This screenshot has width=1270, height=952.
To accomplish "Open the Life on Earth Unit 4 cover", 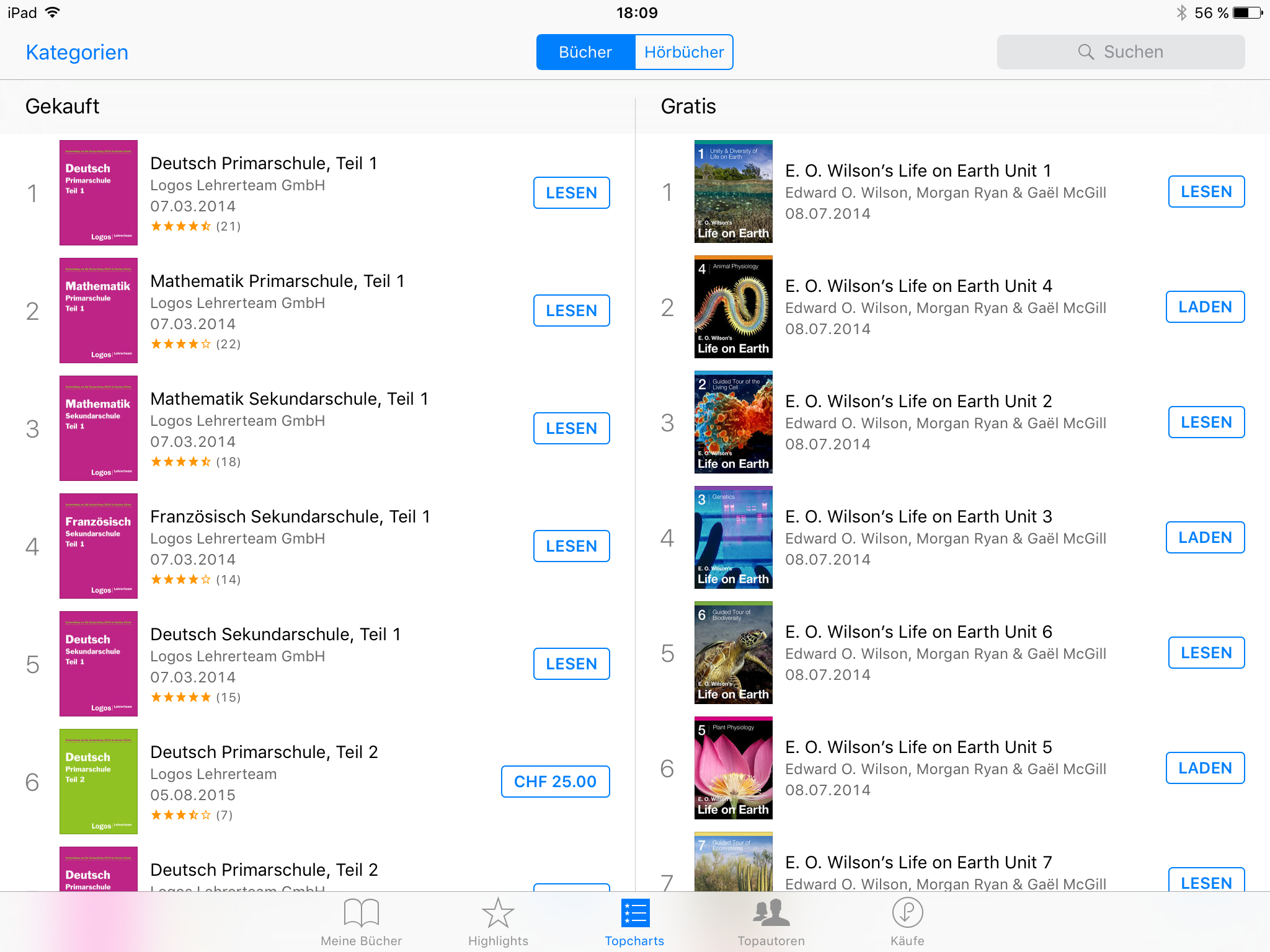I will click(x=734, y=307).
